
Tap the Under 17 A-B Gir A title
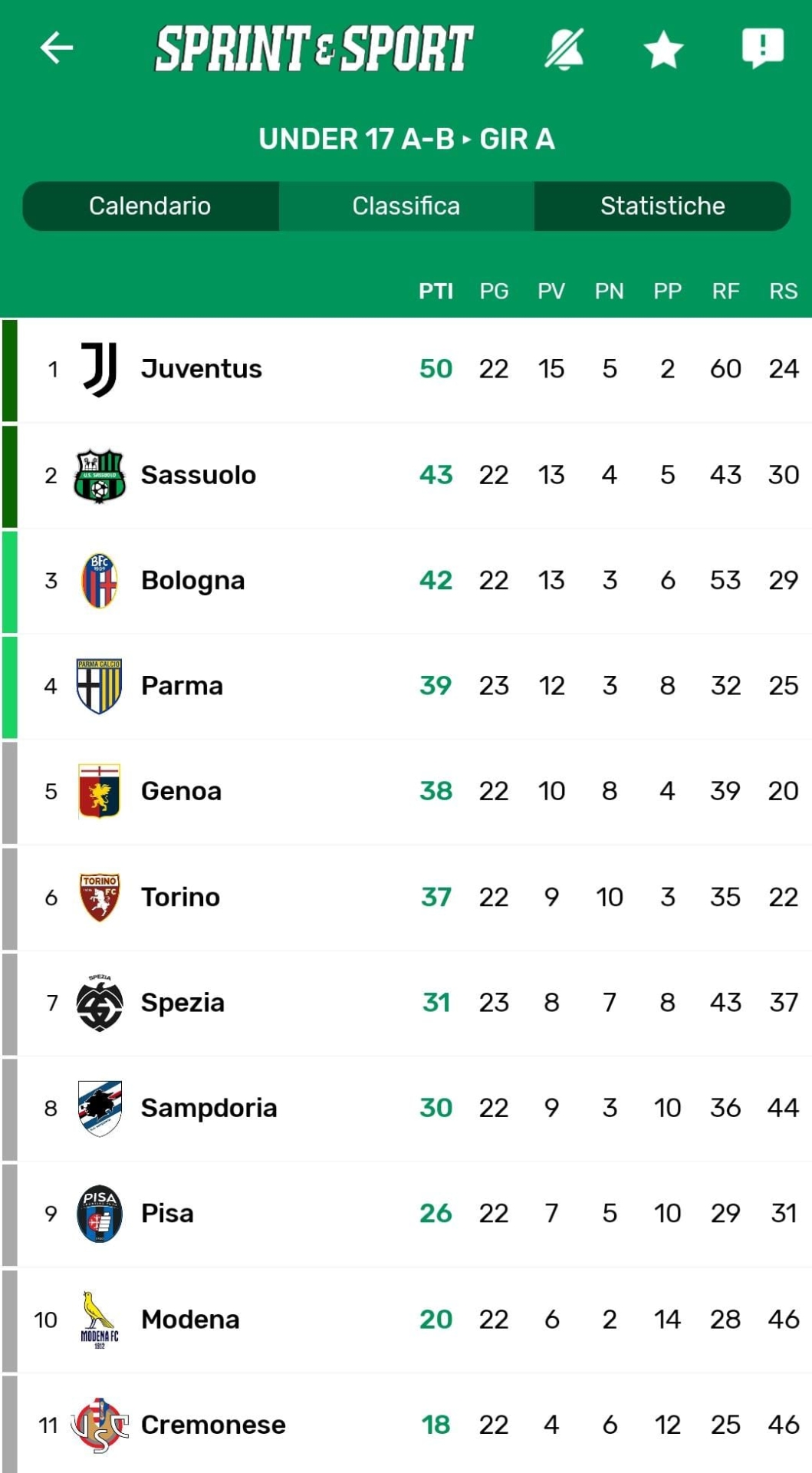tap(406, 139)
